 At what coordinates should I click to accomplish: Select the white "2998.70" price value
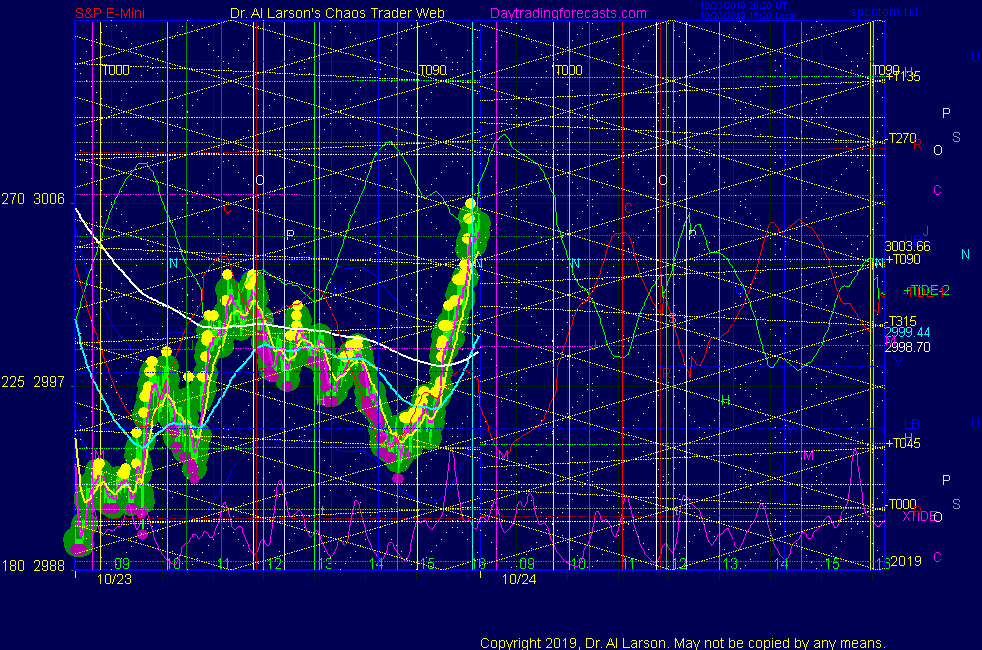pyautogui.click(x=907, y=347)
